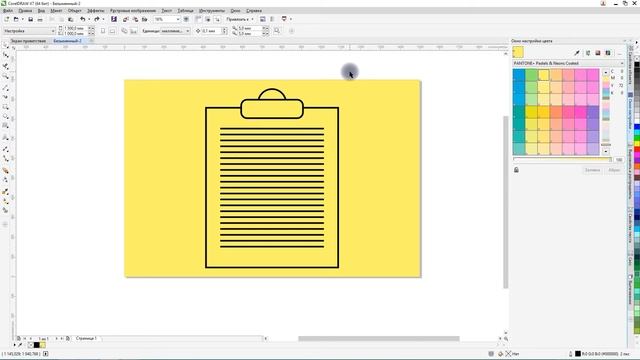Select the Parallel Dimension tool
Image resolution: width=640 pixels, height=360 pixels.
pyautogui.click(x=5, y=149)
